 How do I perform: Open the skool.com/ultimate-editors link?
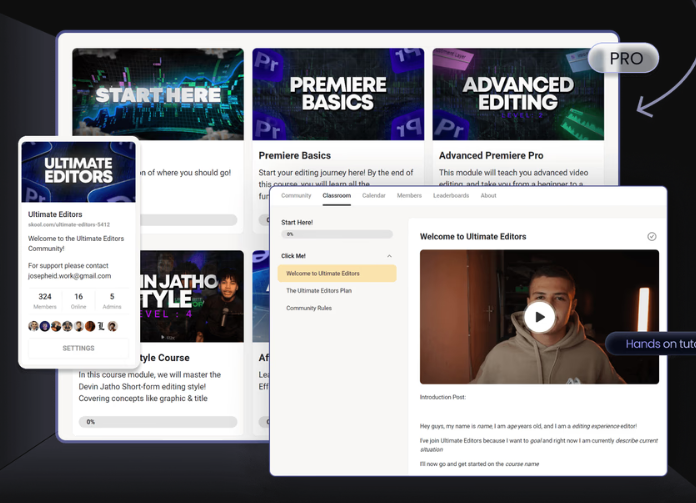(x=69, y=225)
